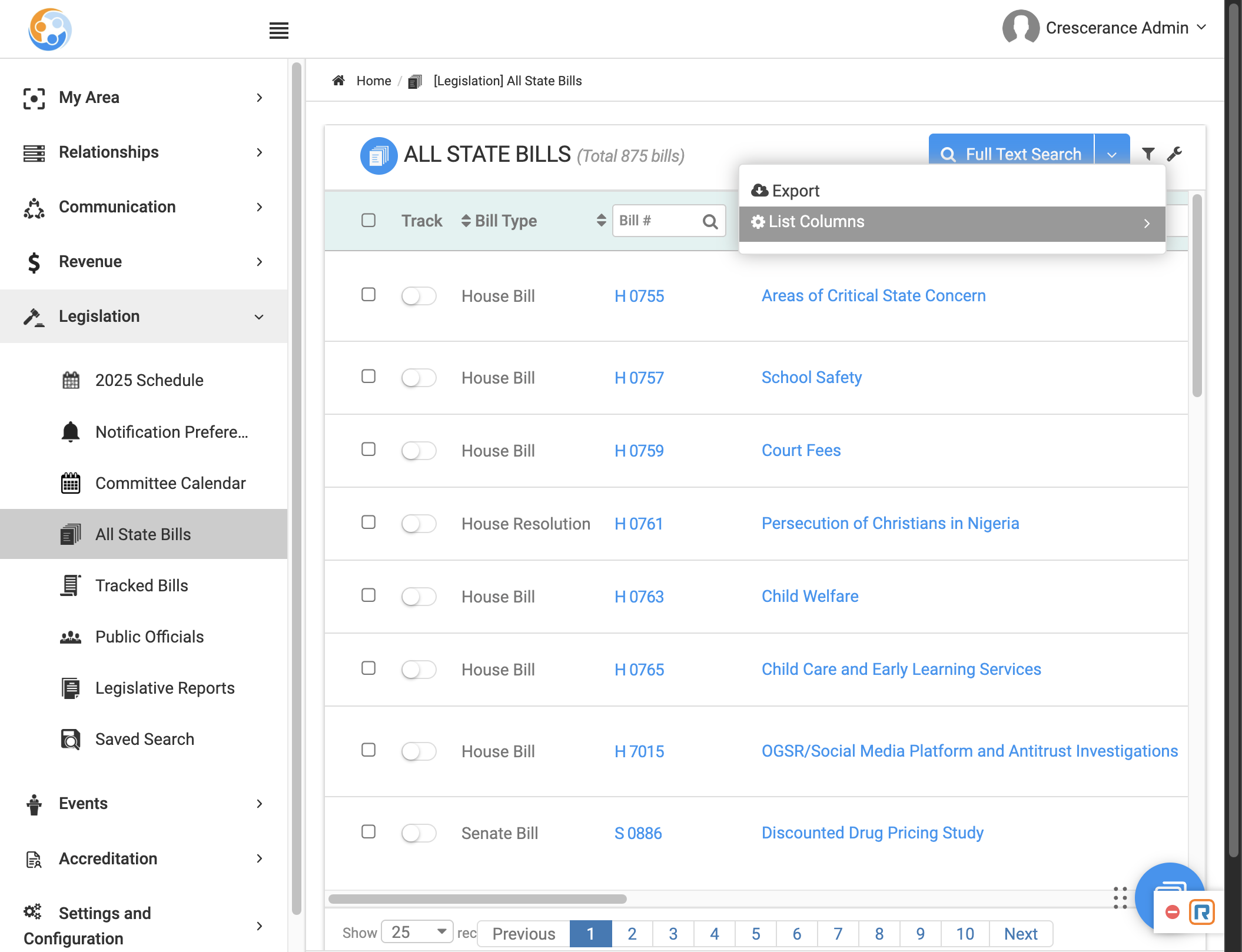
Task: Click sort arrows beside Bill # field
Action: (601, 220)
